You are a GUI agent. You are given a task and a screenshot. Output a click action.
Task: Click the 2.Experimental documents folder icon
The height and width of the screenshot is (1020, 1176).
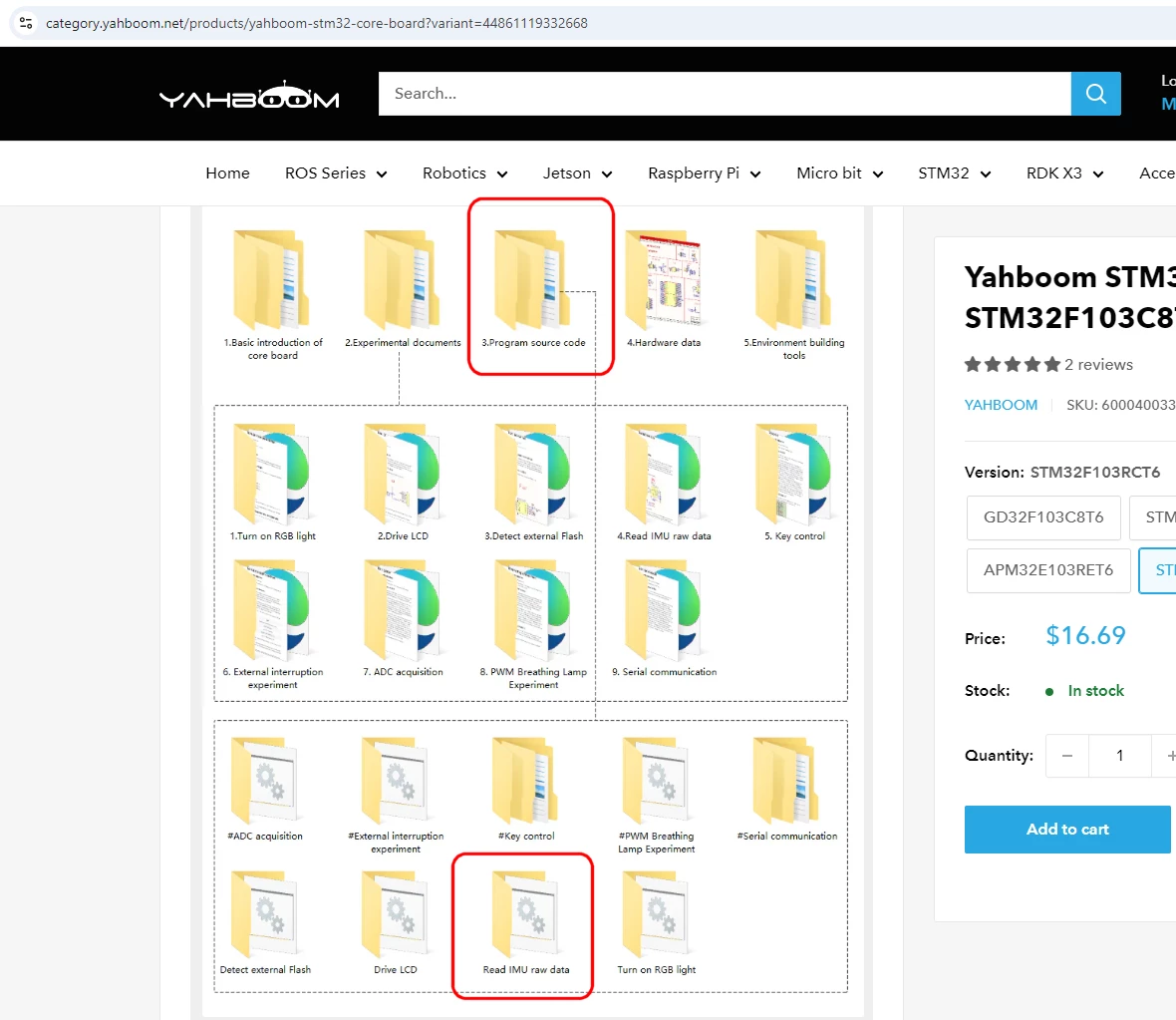pos(403,280)
